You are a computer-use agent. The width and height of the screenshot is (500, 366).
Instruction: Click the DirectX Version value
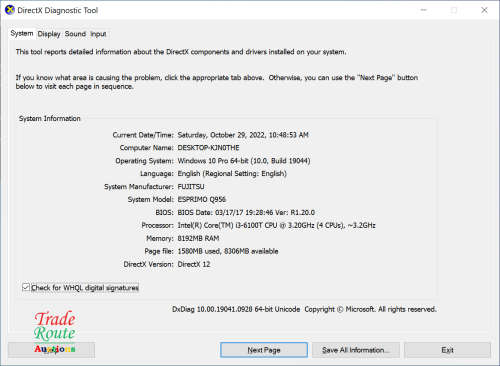point(194,264)
